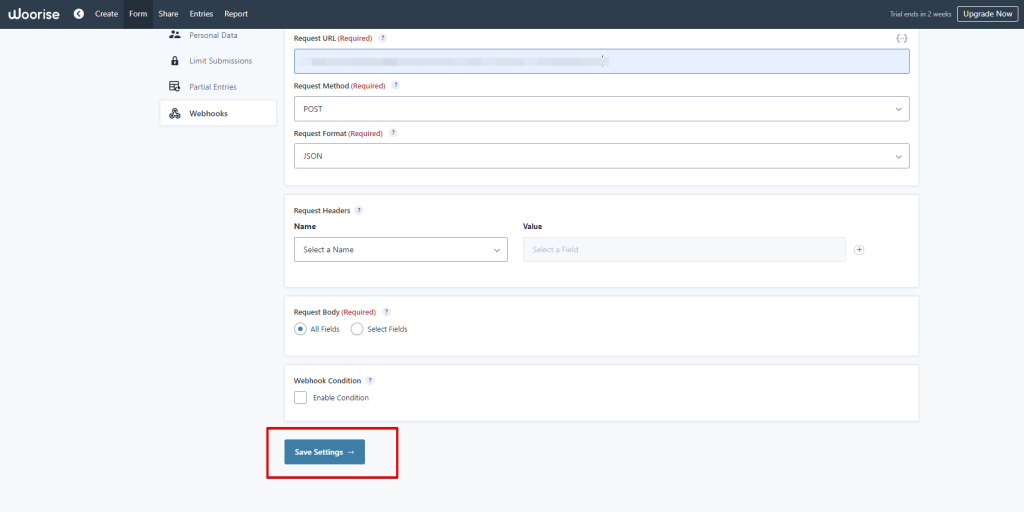Open Limit Submissions in the sidebar

220,61
